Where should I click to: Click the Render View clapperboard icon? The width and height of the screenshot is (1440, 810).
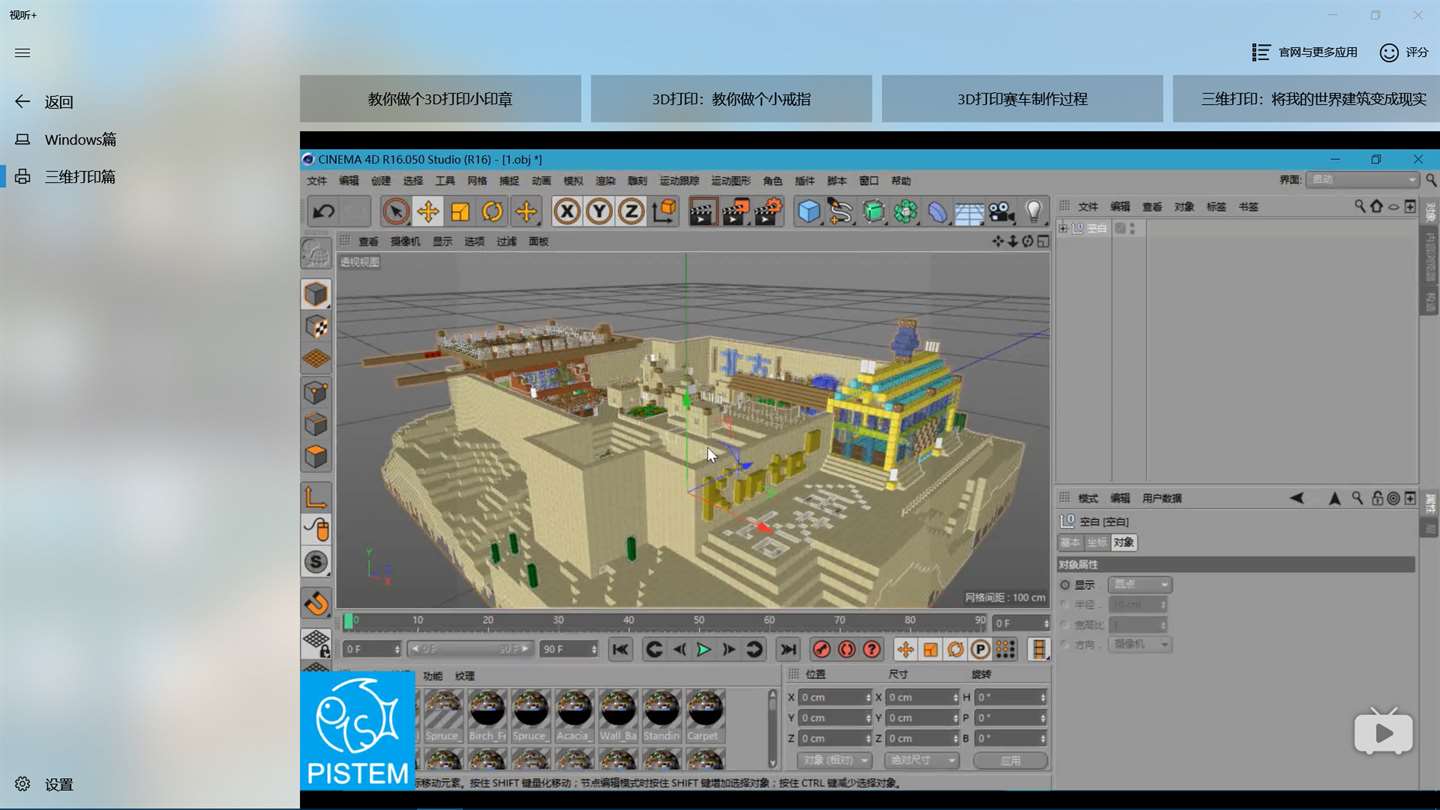coord(703,211)
